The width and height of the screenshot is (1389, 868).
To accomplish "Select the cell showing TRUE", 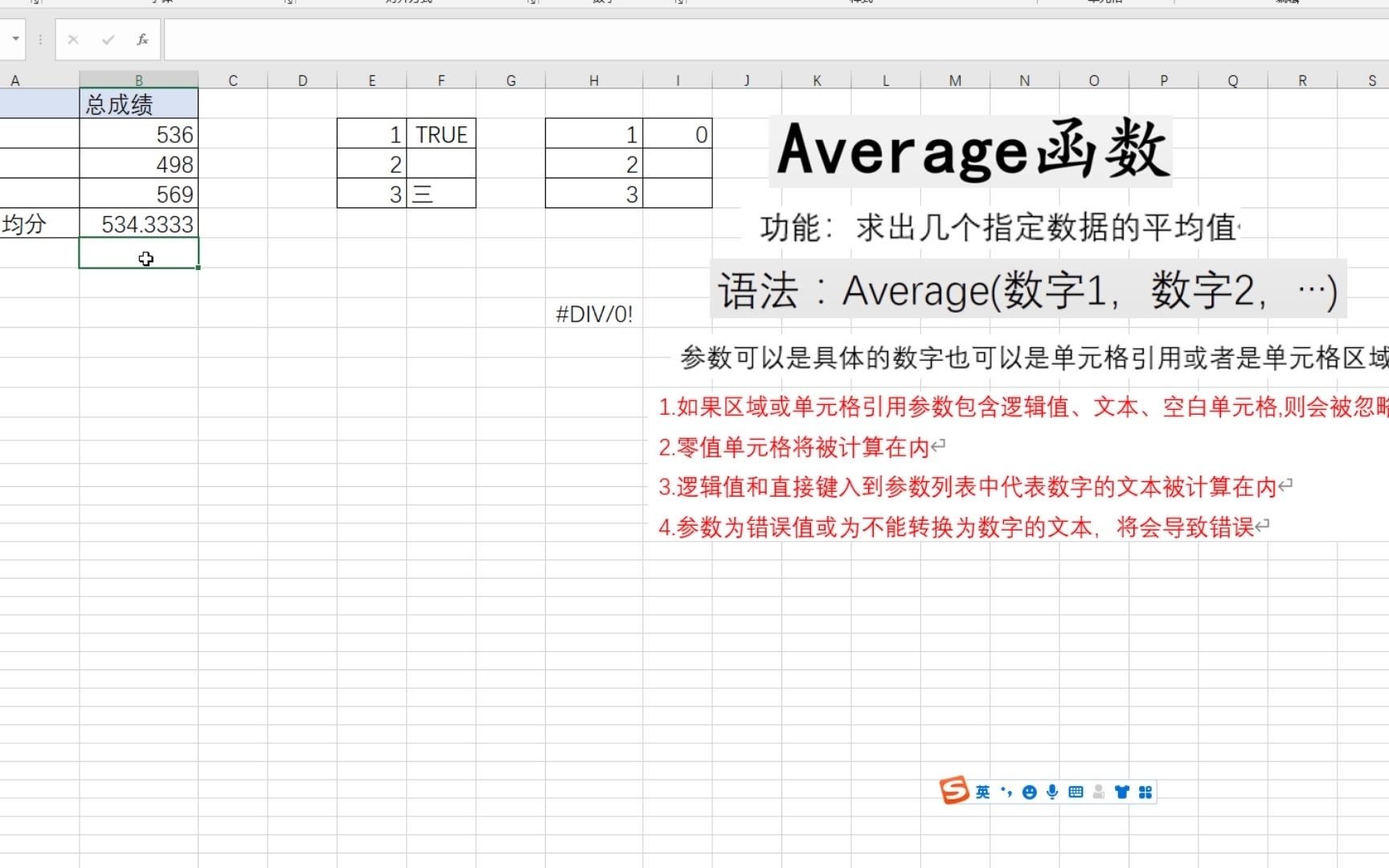I will (441, 134).
